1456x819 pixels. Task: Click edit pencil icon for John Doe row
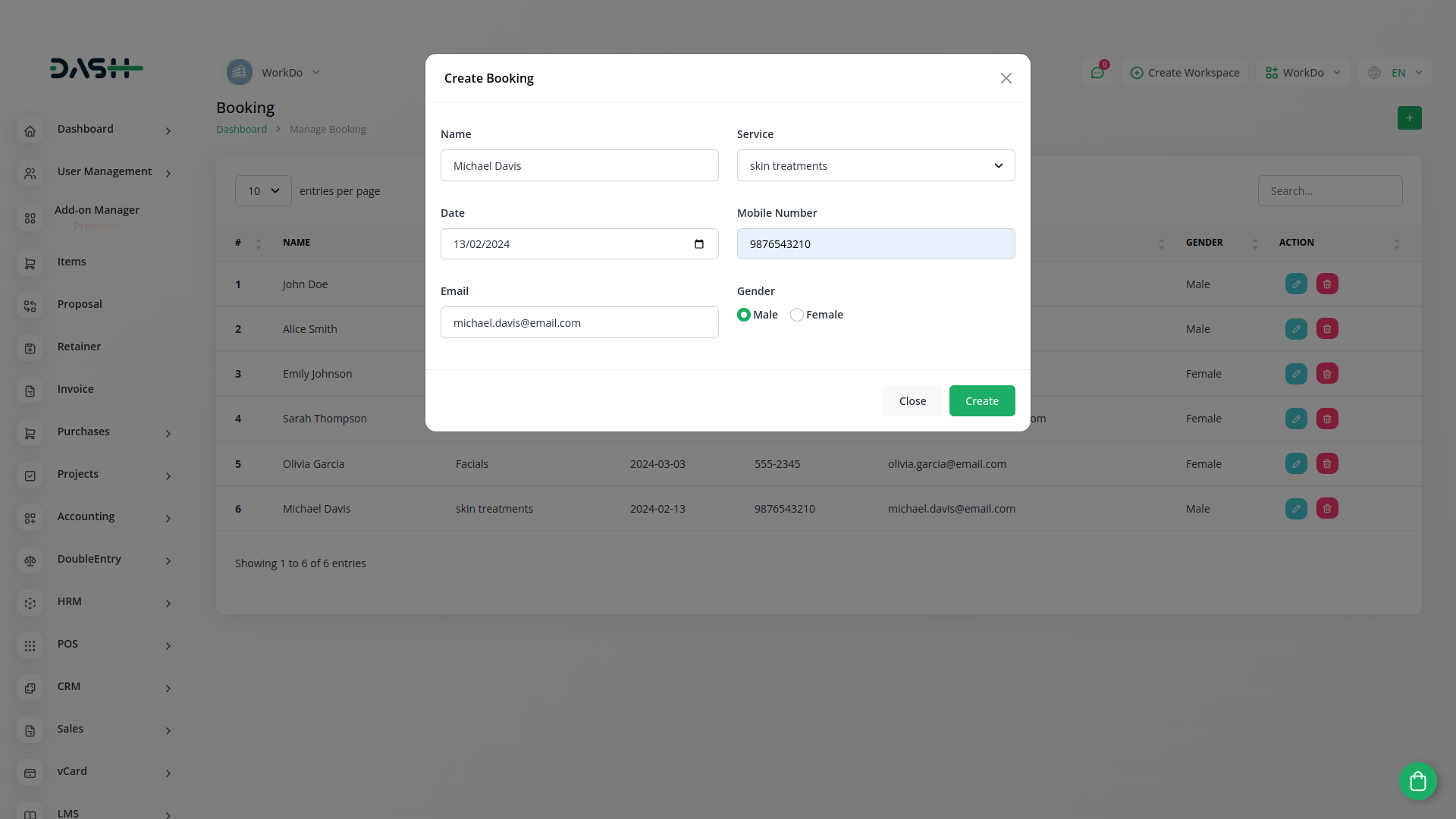click(x=1296, y=284)
